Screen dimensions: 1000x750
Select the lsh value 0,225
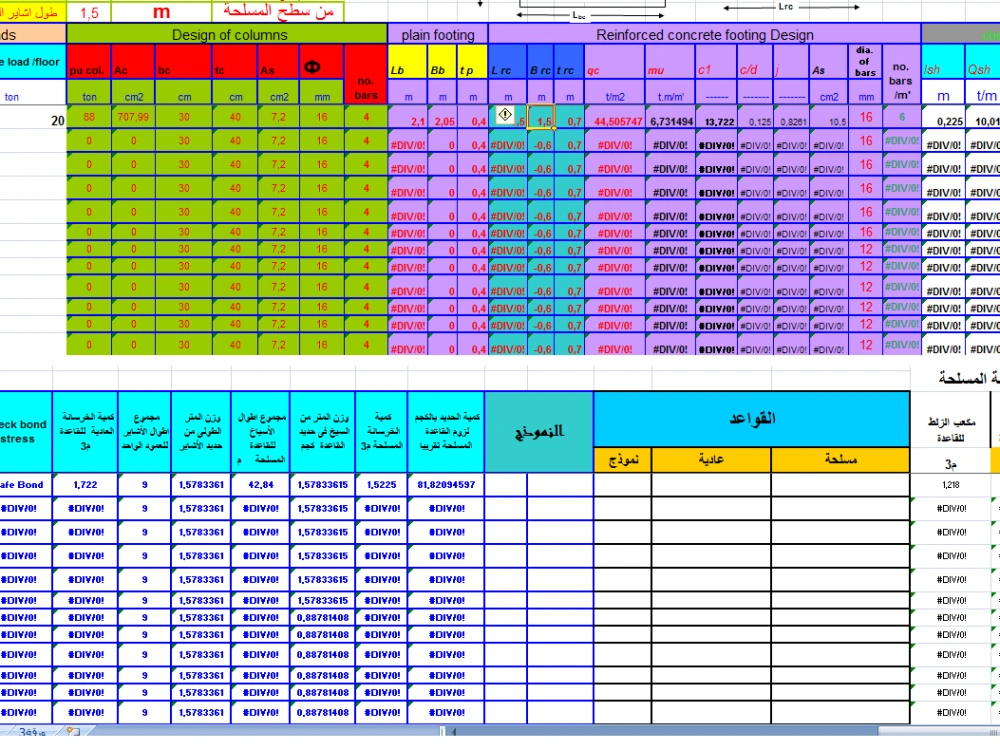(x=943, y=117)
